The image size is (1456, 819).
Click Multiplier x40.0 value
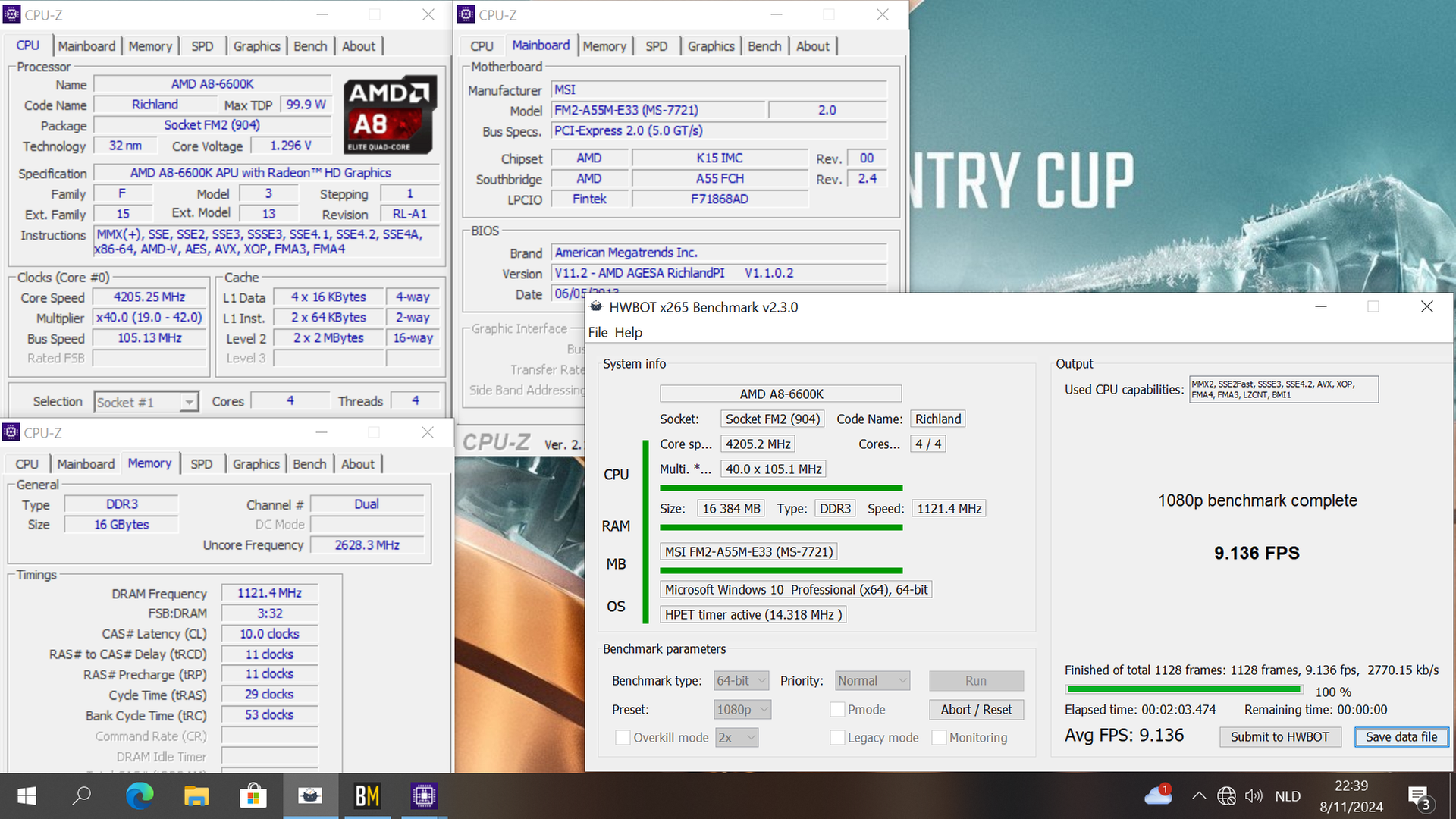click(149, 318)
